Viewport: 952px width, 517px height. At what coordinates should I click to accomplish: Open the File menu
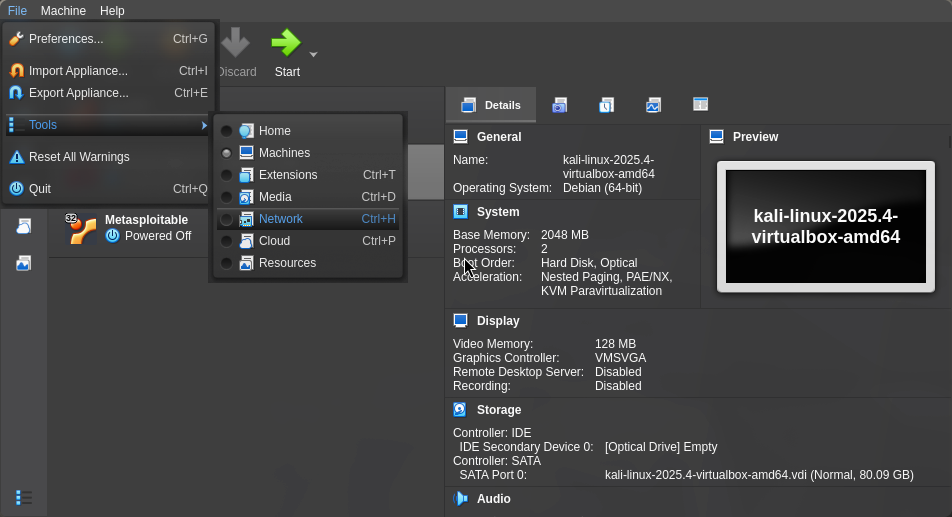17,11
